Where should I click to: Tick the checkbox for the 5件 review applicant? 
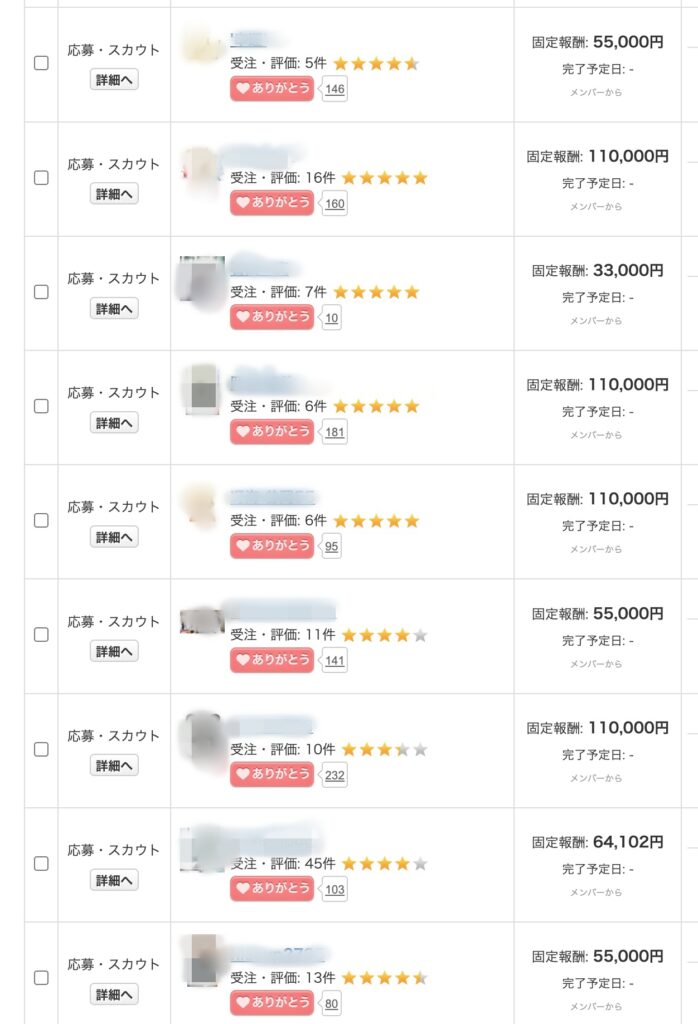point(41,63)
